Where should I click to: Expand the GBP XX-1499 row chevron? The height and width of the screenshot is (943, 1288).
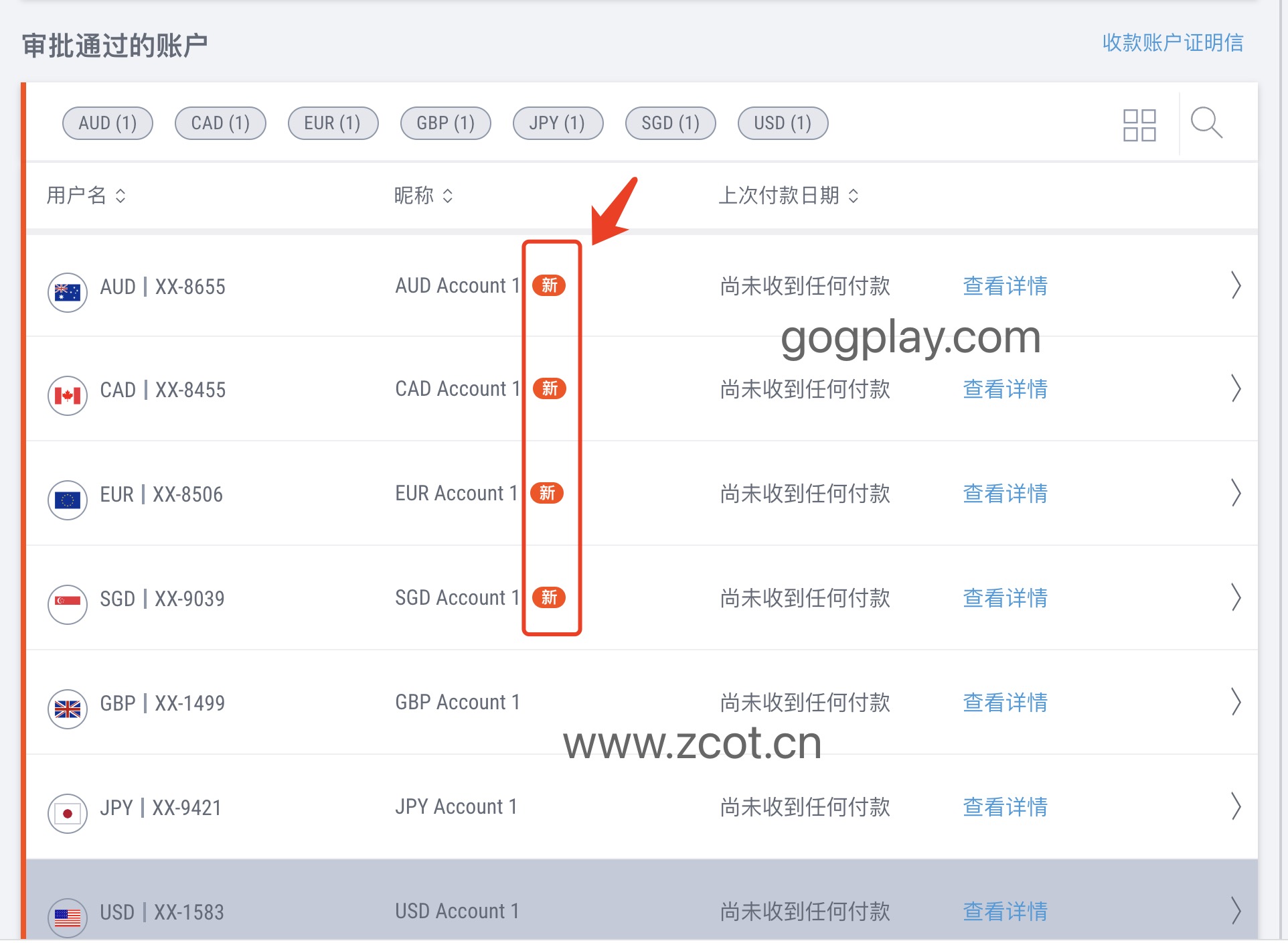[1236, 702]
